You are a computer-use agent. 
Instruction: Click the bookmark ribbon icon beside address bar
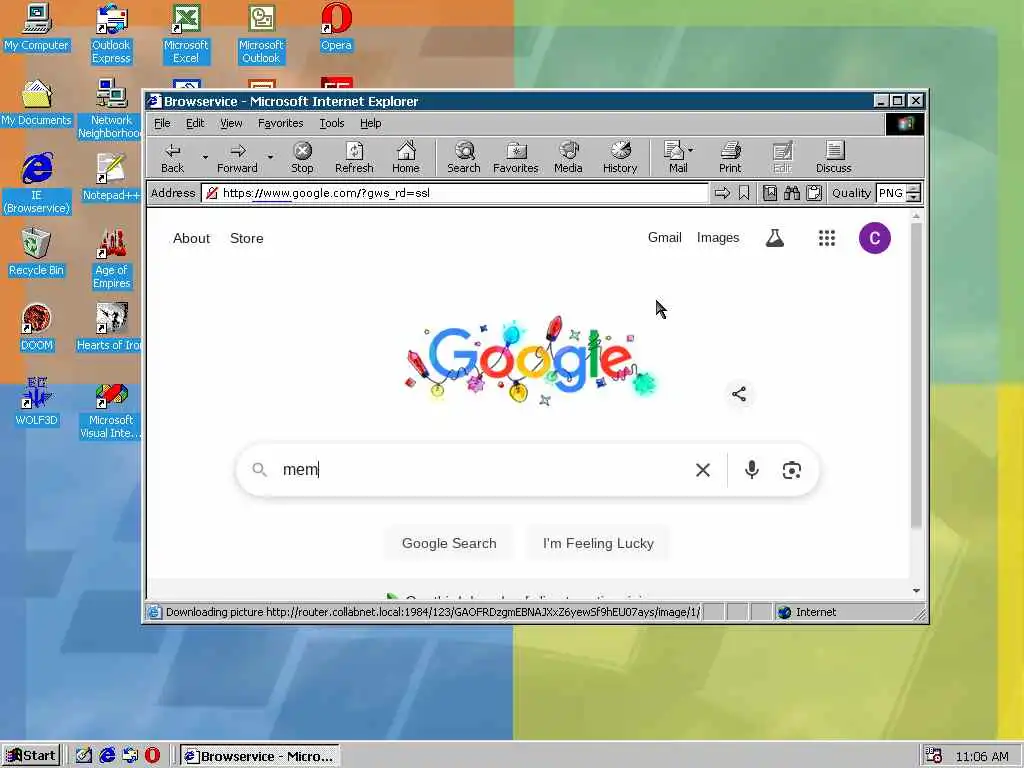pos(744,193)
